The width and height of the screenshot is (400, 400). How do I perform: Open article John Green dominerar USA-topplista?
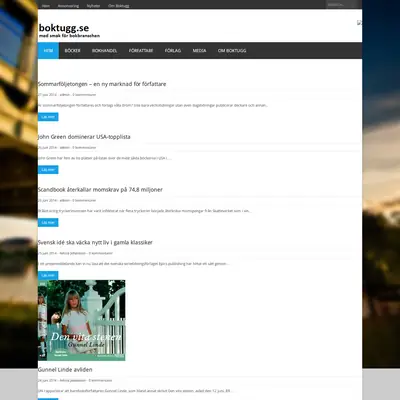[x=84, y=137]
